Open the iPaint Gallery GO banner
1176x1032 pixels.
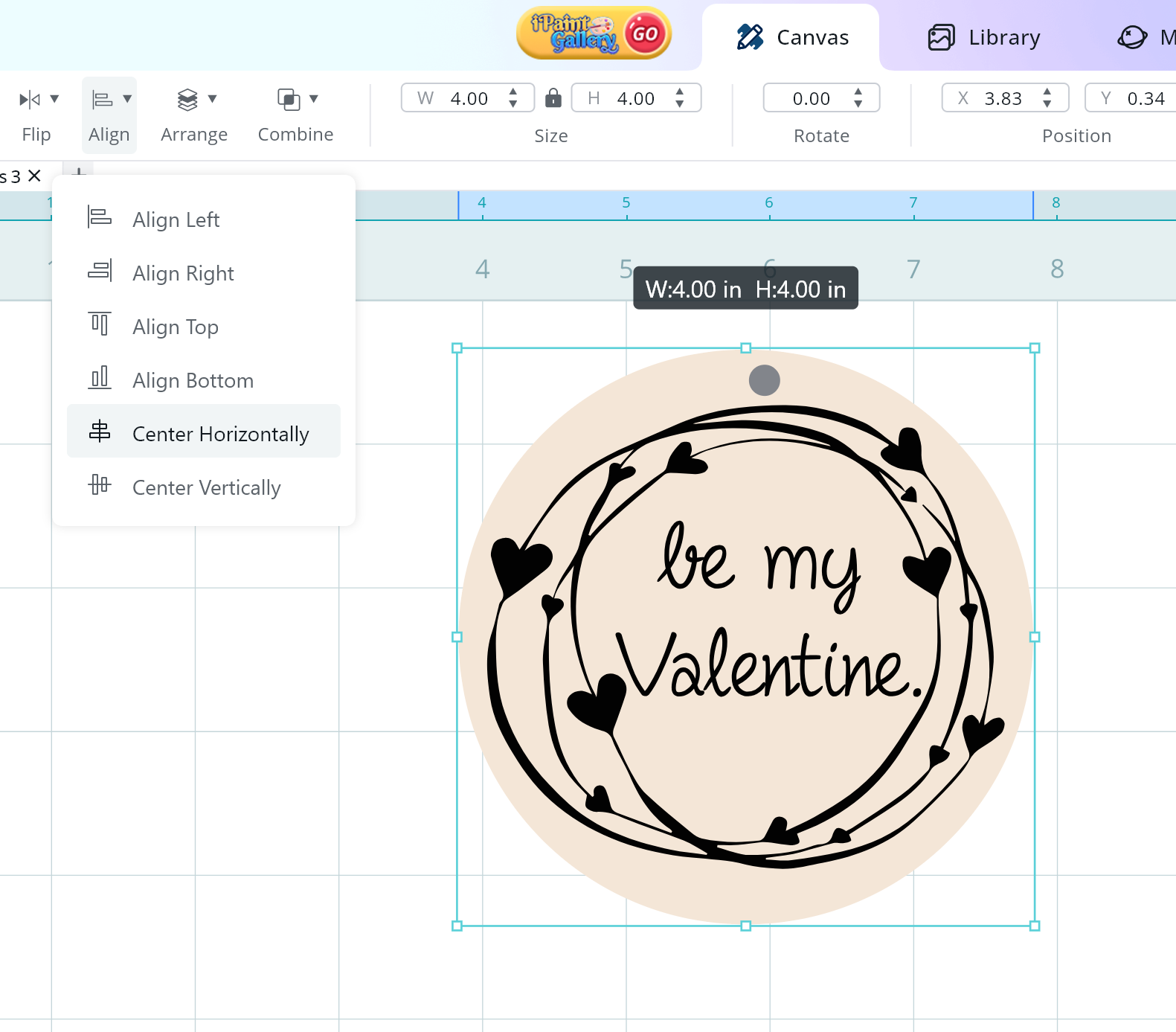[x=594, y=33]
